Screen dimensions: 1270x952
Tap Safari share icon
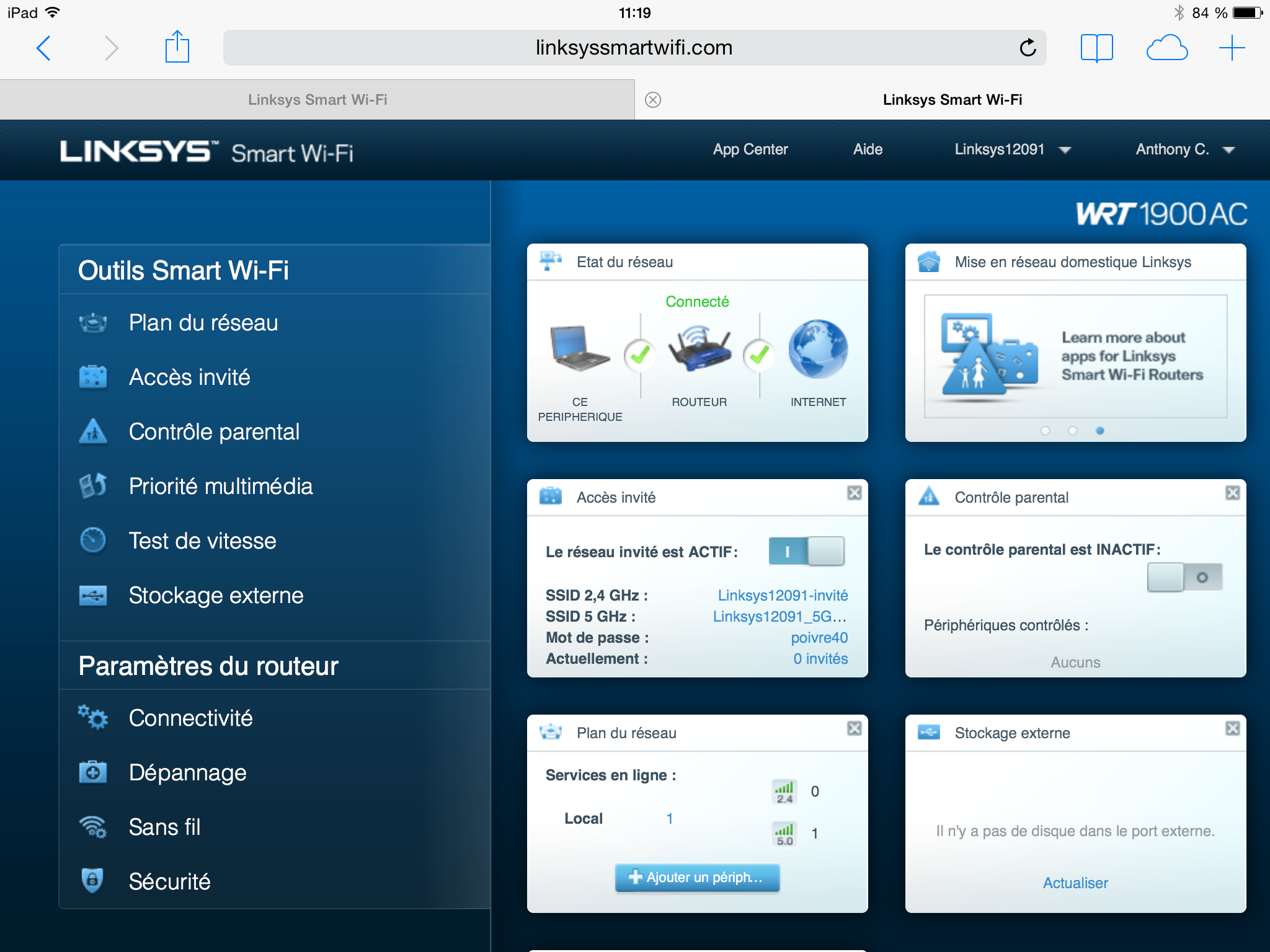point(177,47)
